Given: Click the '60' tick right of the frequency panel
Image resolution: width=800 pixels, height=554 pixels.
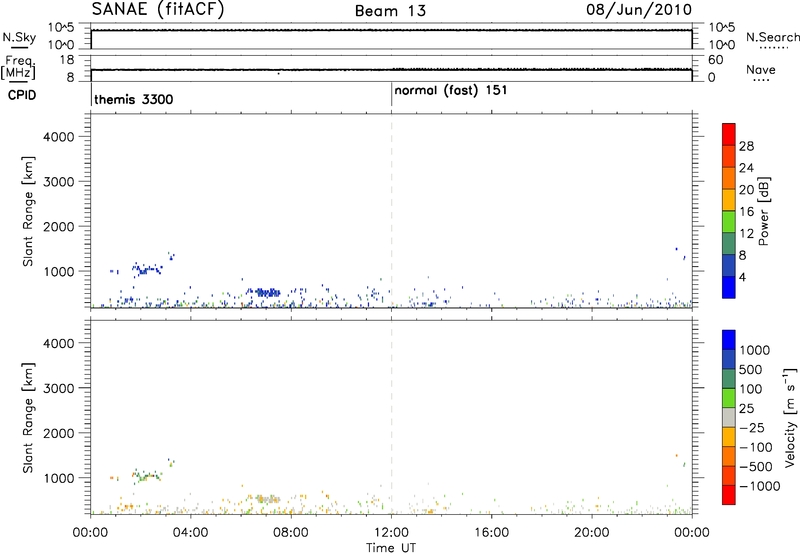Looking at the screenshot, I should (716, 60).
